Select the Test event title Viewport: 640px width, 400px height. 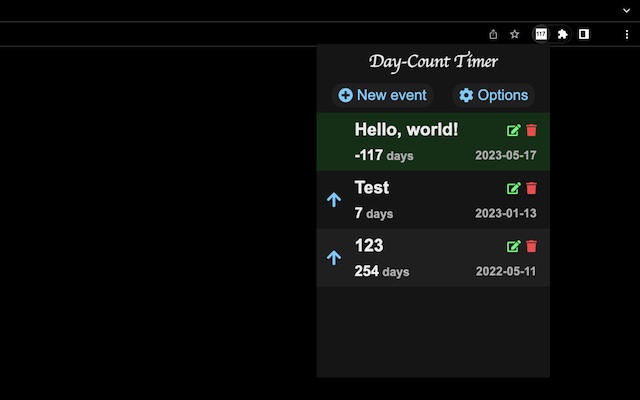pyautogui.click(x=371, y=187)
